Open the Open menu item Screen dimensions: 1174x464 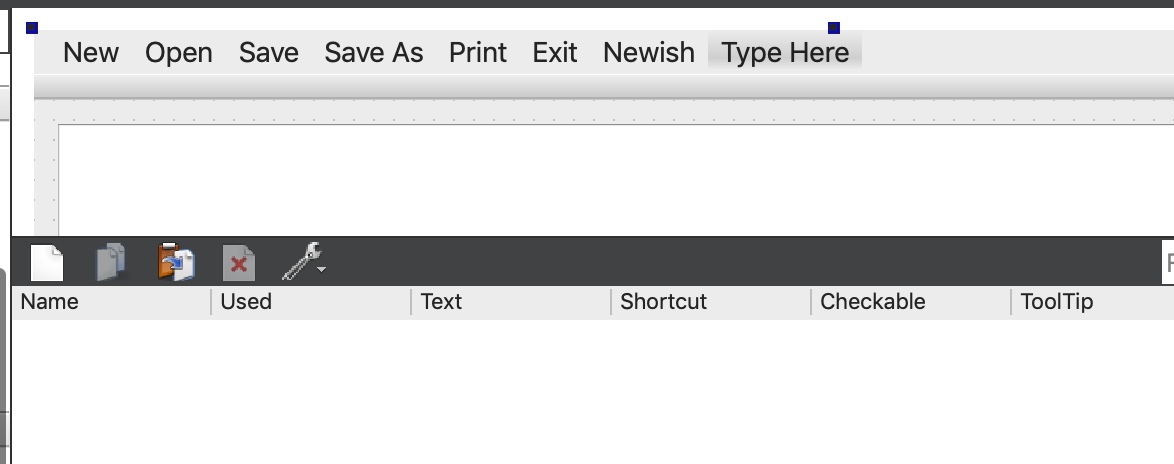click(179, 53)
